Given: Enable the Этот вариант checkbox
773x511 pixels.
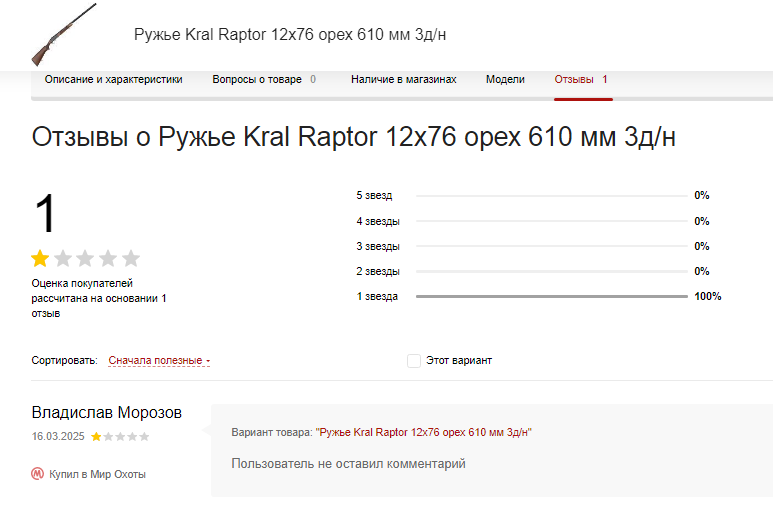Looking at the screenshot, I should [414, 361].
